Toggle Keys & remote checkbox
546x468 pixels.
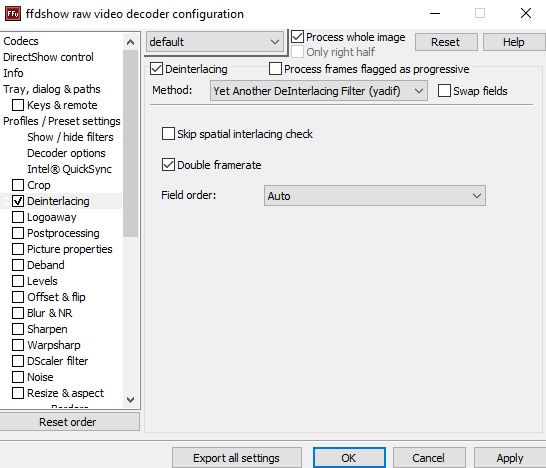(18, 105)
